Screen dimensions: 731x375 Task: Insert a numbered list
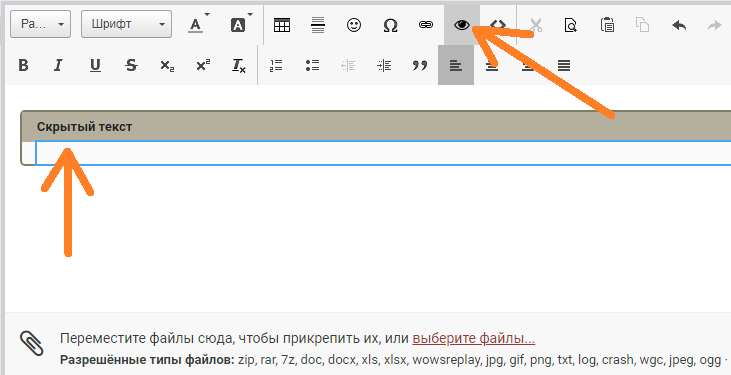276,65
